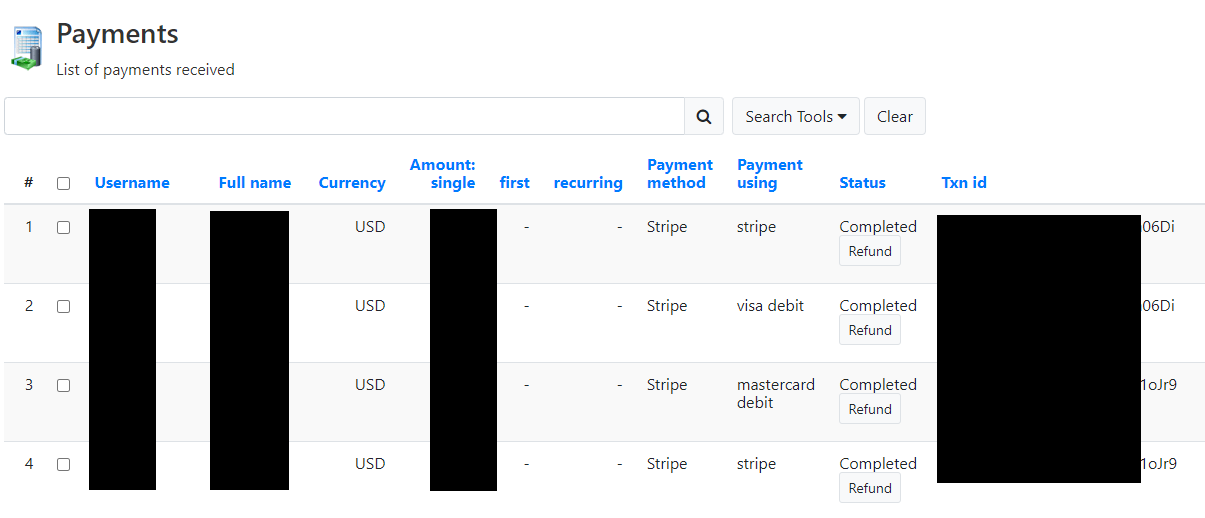Toggle the select-all checkbox in header

[63, 183]
